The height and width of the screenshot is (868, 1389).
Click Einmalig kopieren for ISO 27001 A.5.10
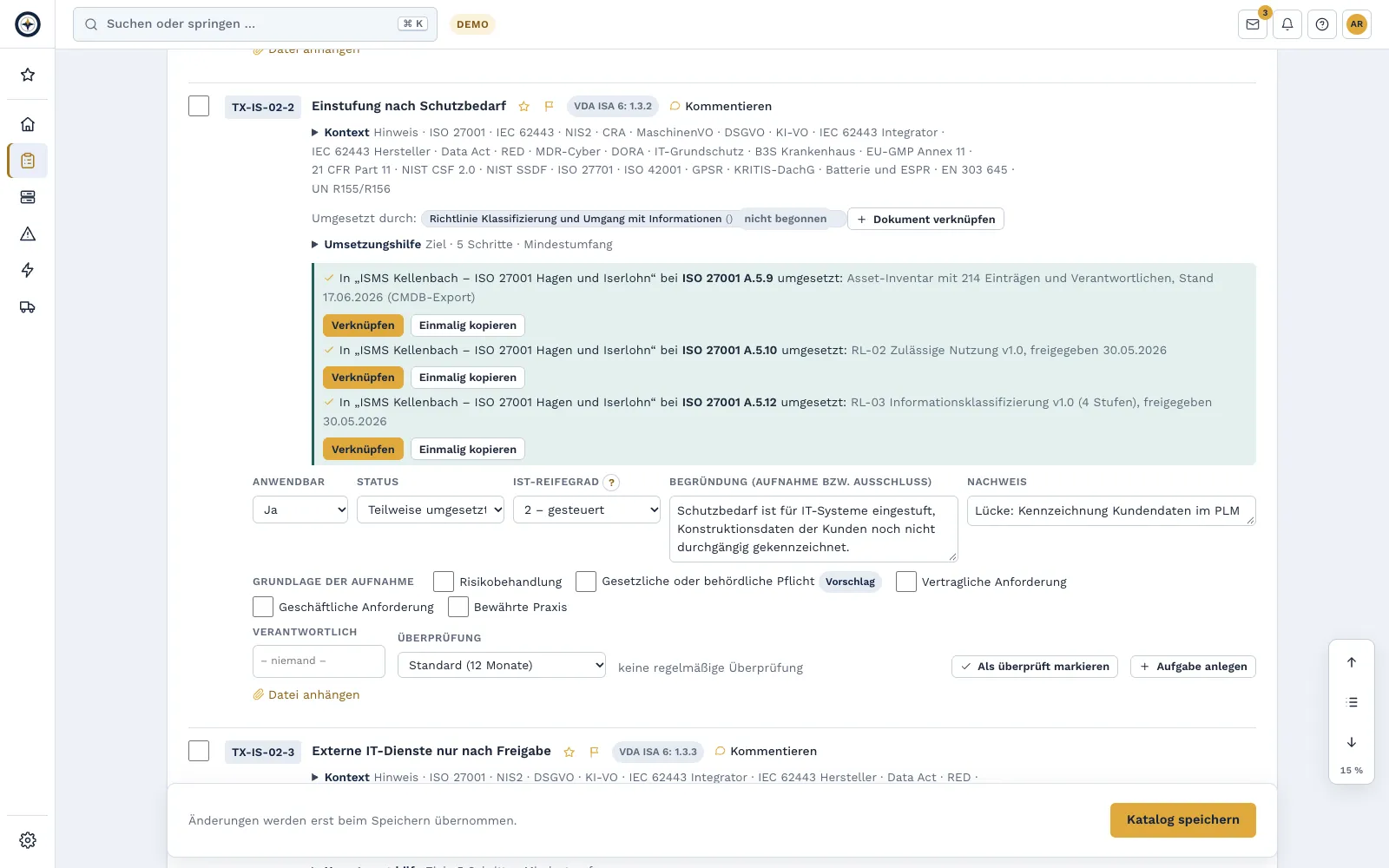tap(468, 378)
